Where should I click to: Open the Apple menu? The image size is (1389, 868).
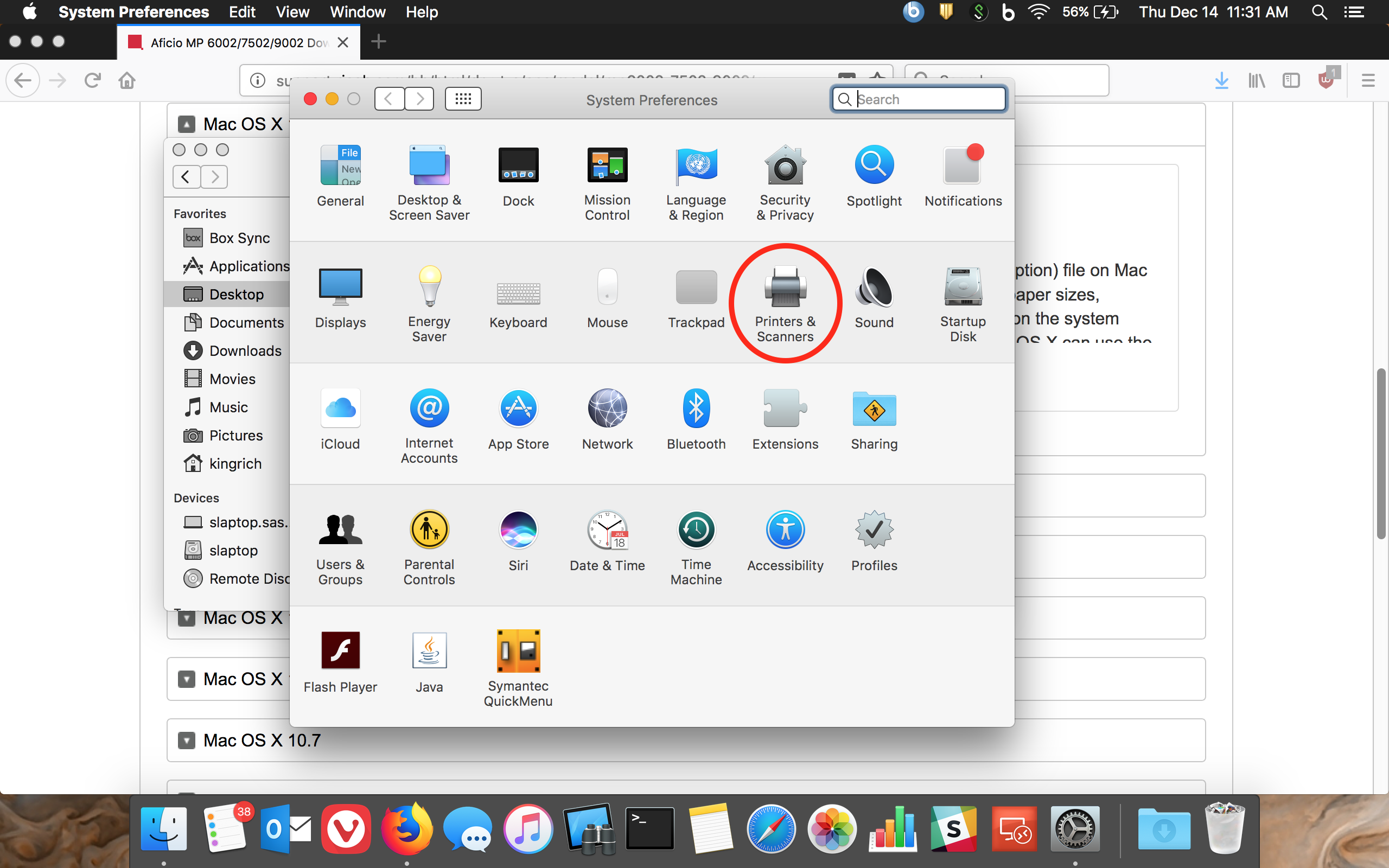29,12
